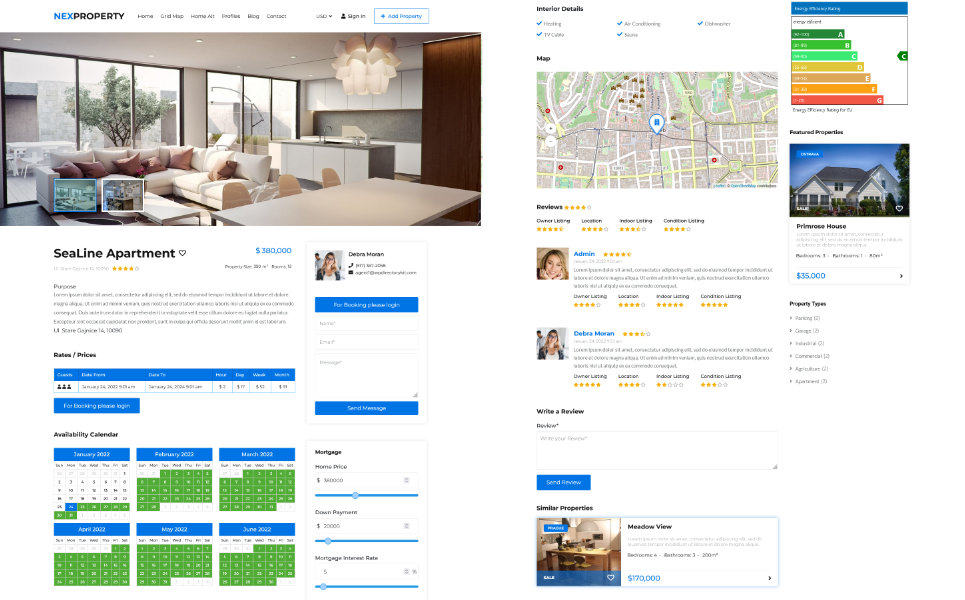Viewport: 965px width, 600px height.
Task: Click the Write your review text field
Action: point(656,448)
